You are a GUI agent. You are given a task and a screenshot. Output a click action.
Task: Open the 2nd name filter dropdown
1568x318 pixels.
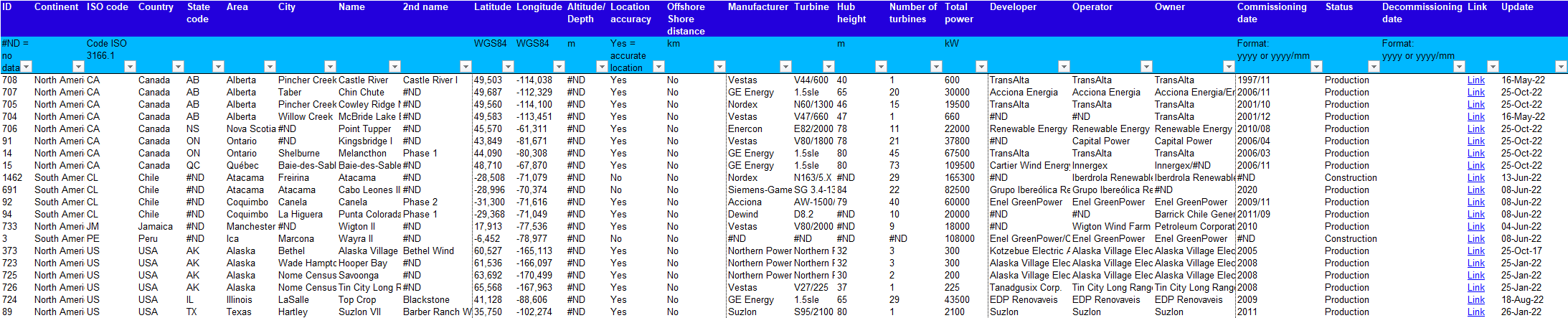pos(466,67)
